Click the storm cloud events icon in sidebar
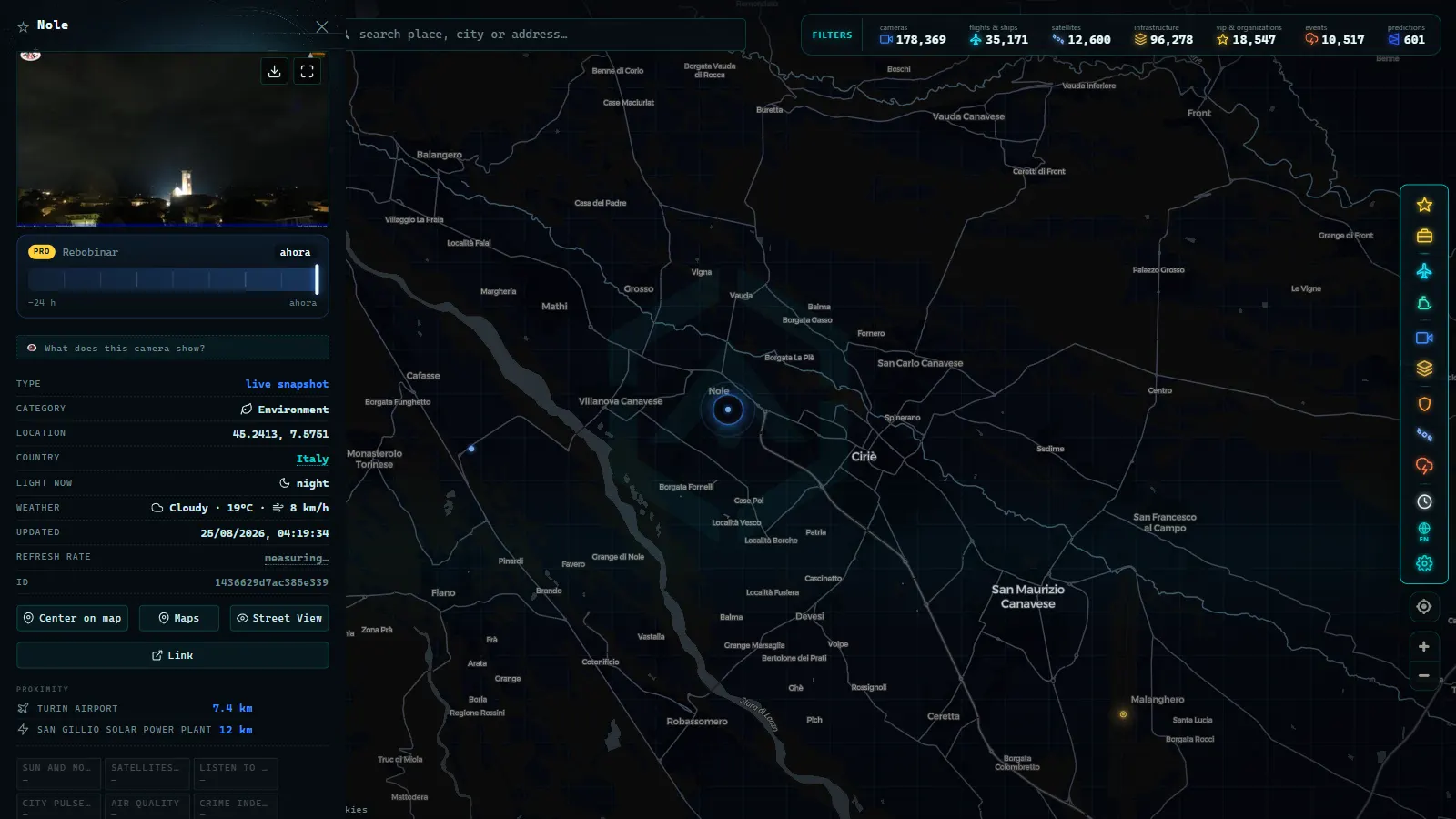Image resolution: width=1456 pixels, height=819 pixels. click(x=1424, y=467)
